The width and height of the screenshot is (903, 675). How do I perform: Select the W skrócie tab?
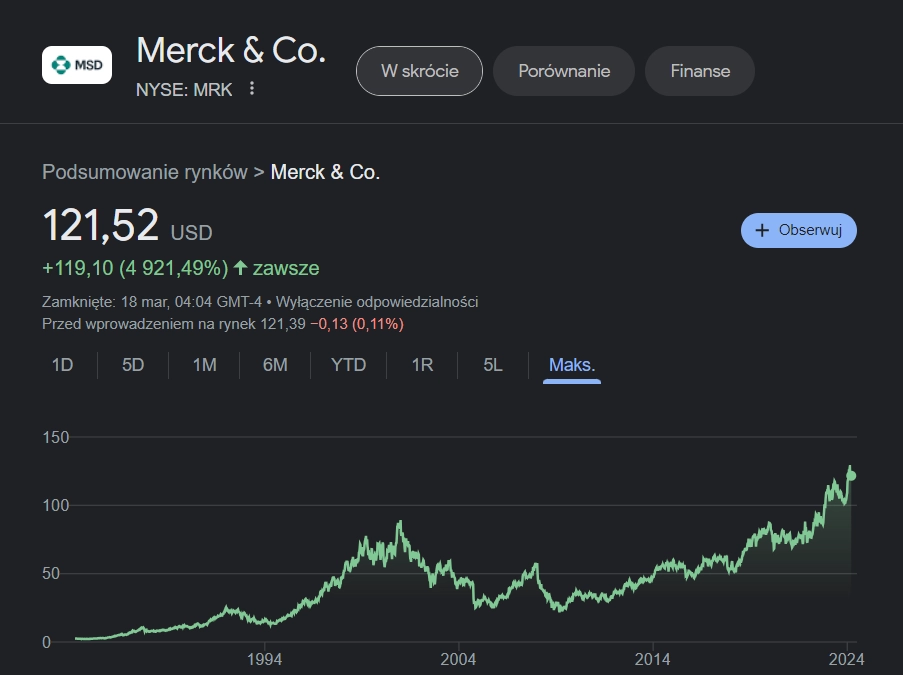point(419,71)
